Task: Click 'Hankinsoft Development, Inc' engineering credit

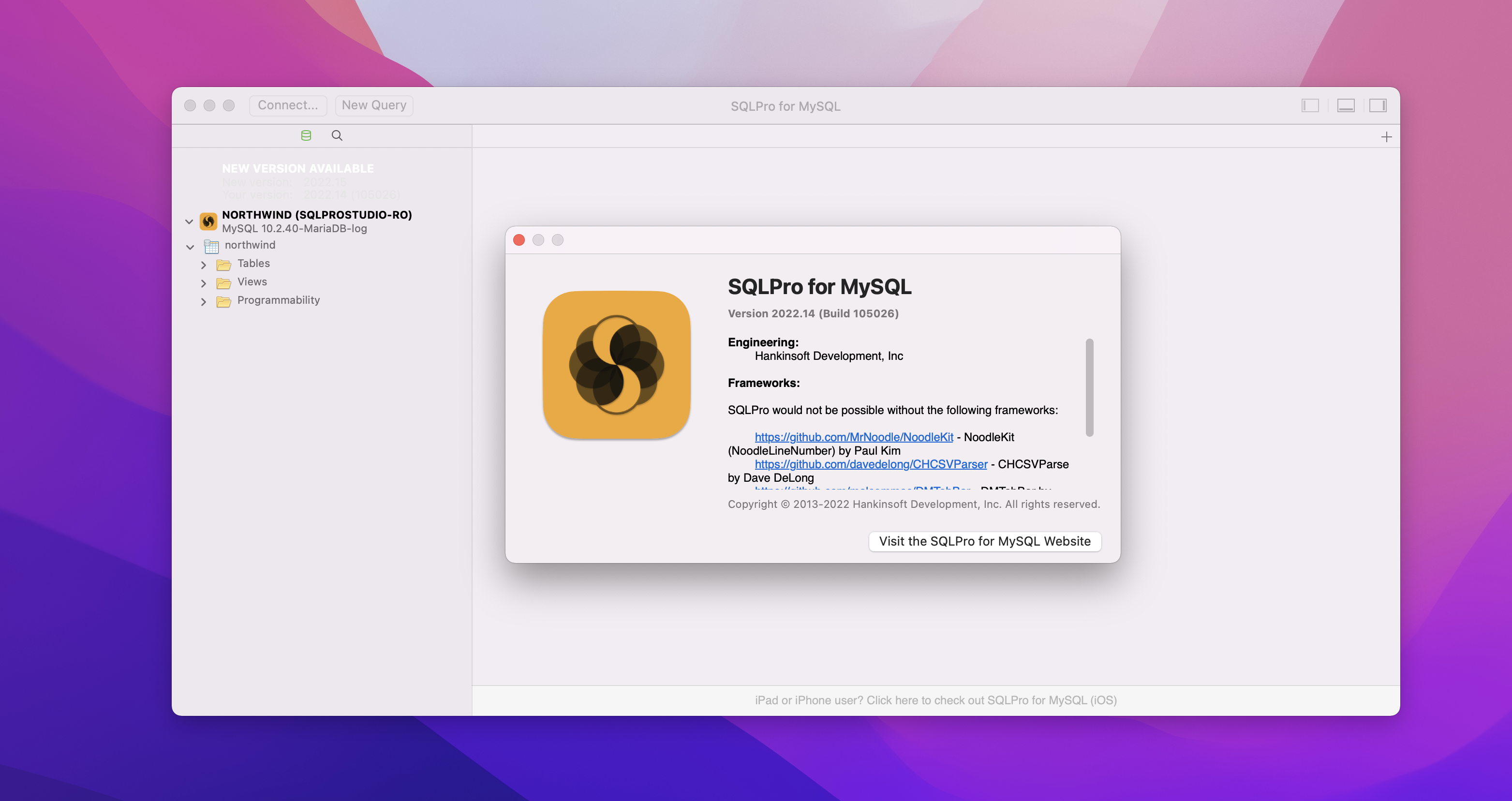Action: [829, 356]
